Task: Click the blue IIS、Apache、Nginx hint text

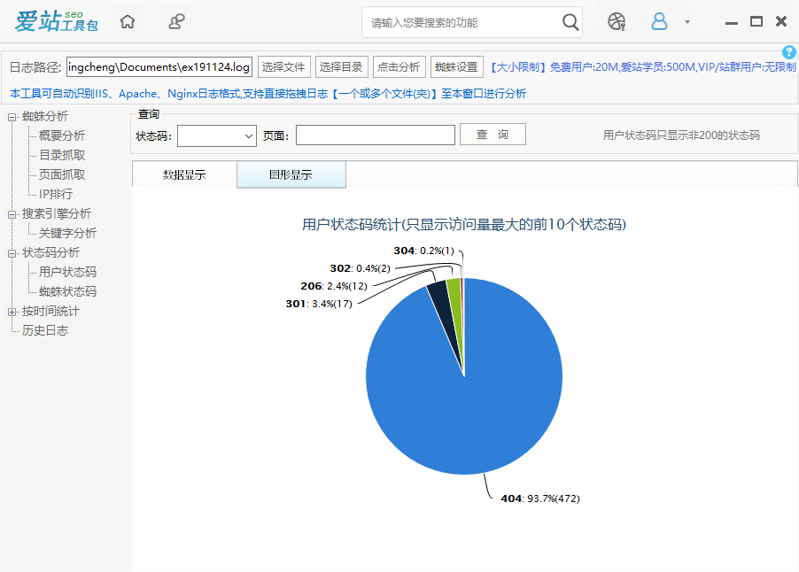Action: tap(268, 94)
